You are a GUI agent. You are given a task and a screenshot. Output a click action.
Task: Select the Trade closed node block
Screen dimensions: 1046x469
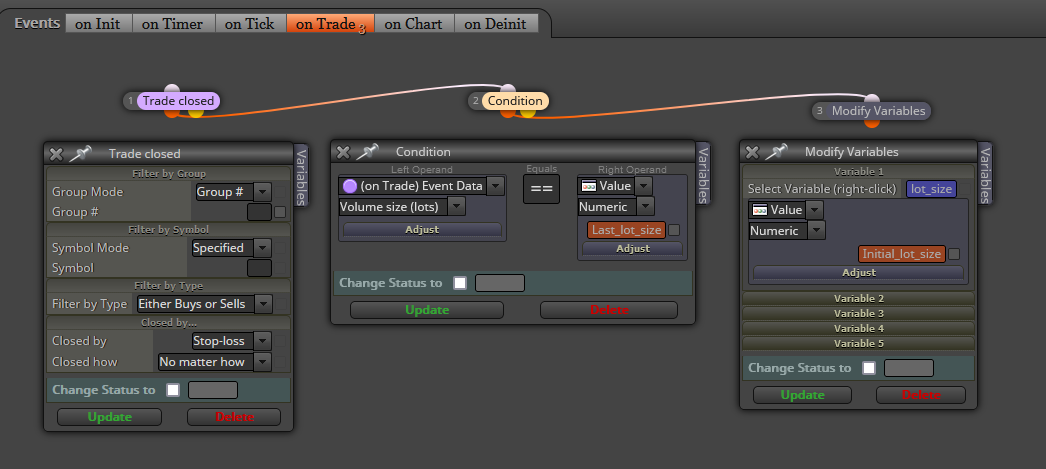point(178,101)
